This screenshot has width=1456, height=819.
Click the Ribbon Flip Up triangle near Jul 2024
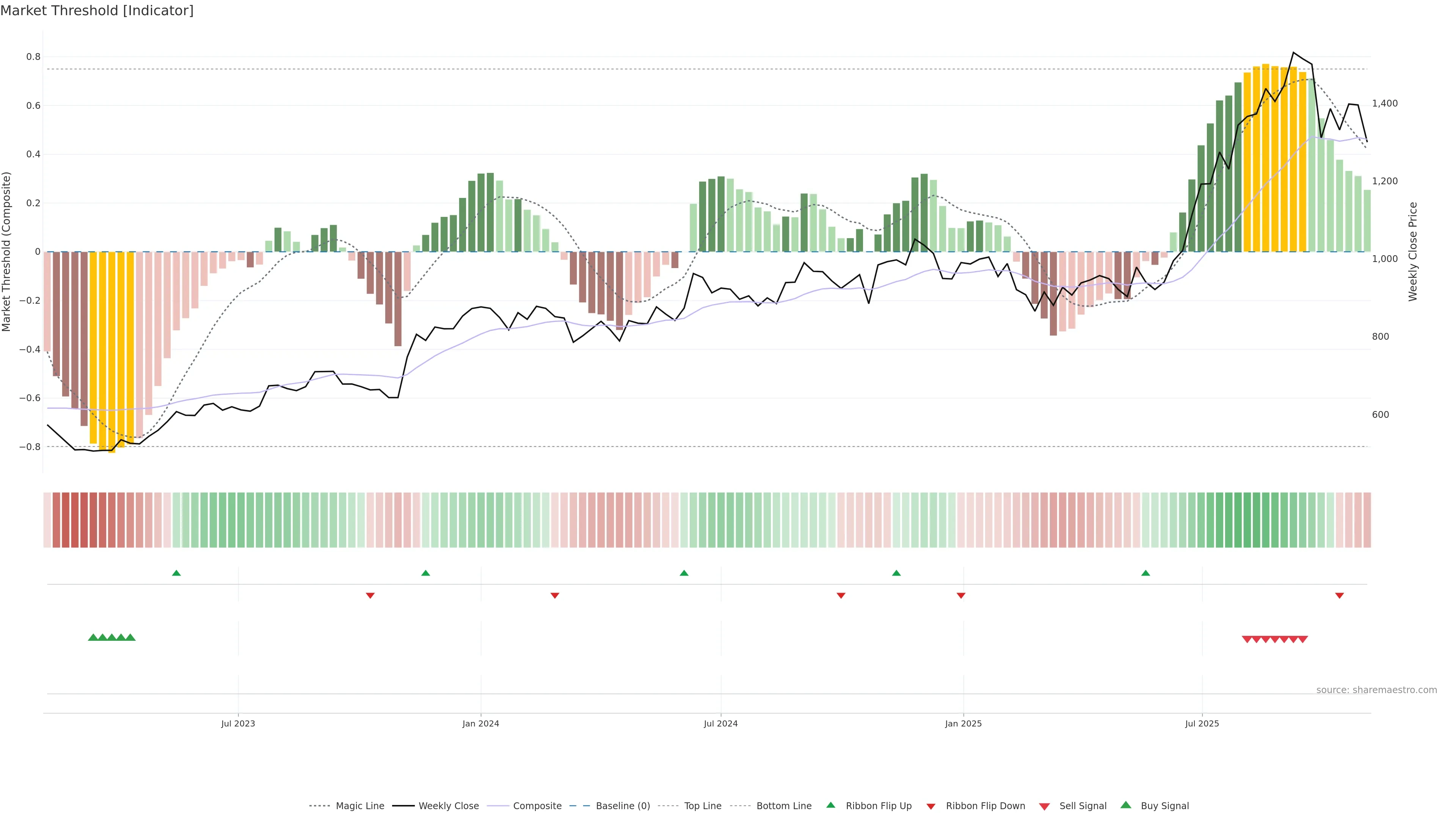click(684, 573)
